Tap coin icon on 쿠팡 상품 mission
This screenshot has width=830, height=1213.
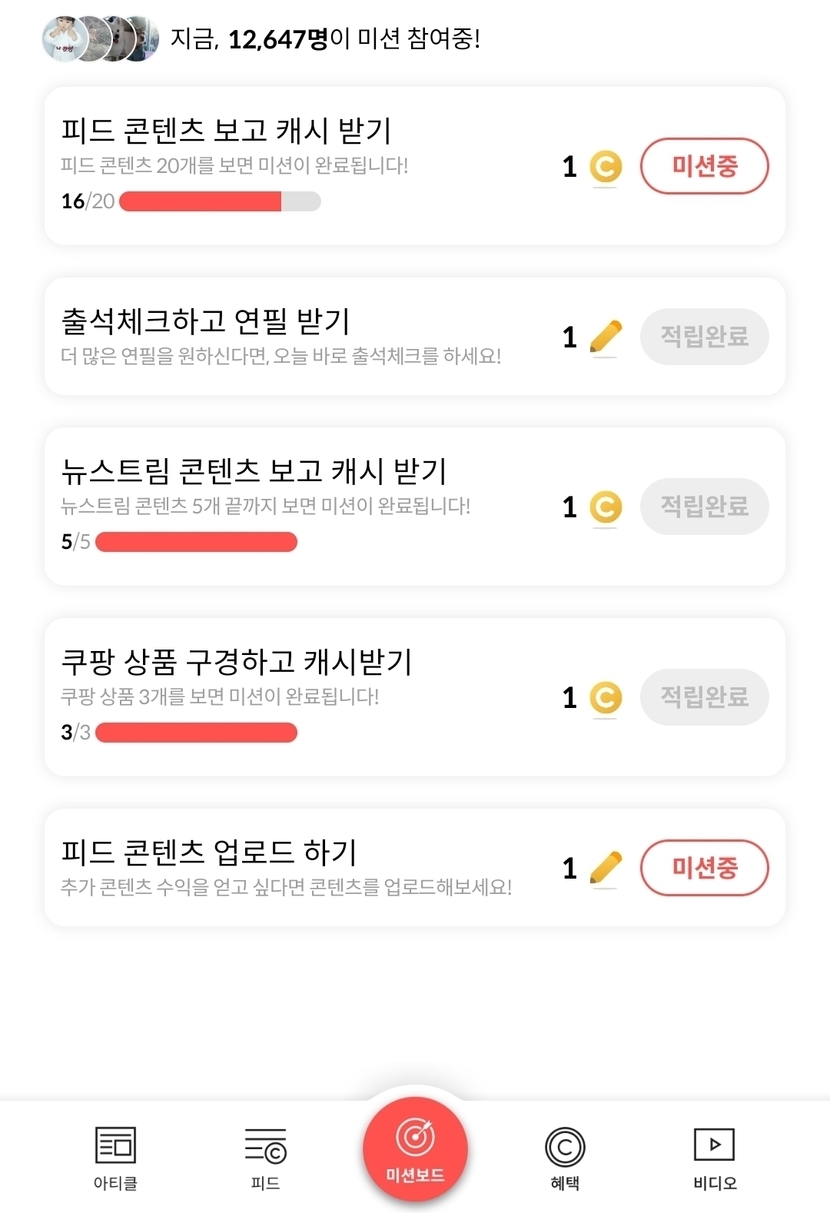click(x=605, y=697)
